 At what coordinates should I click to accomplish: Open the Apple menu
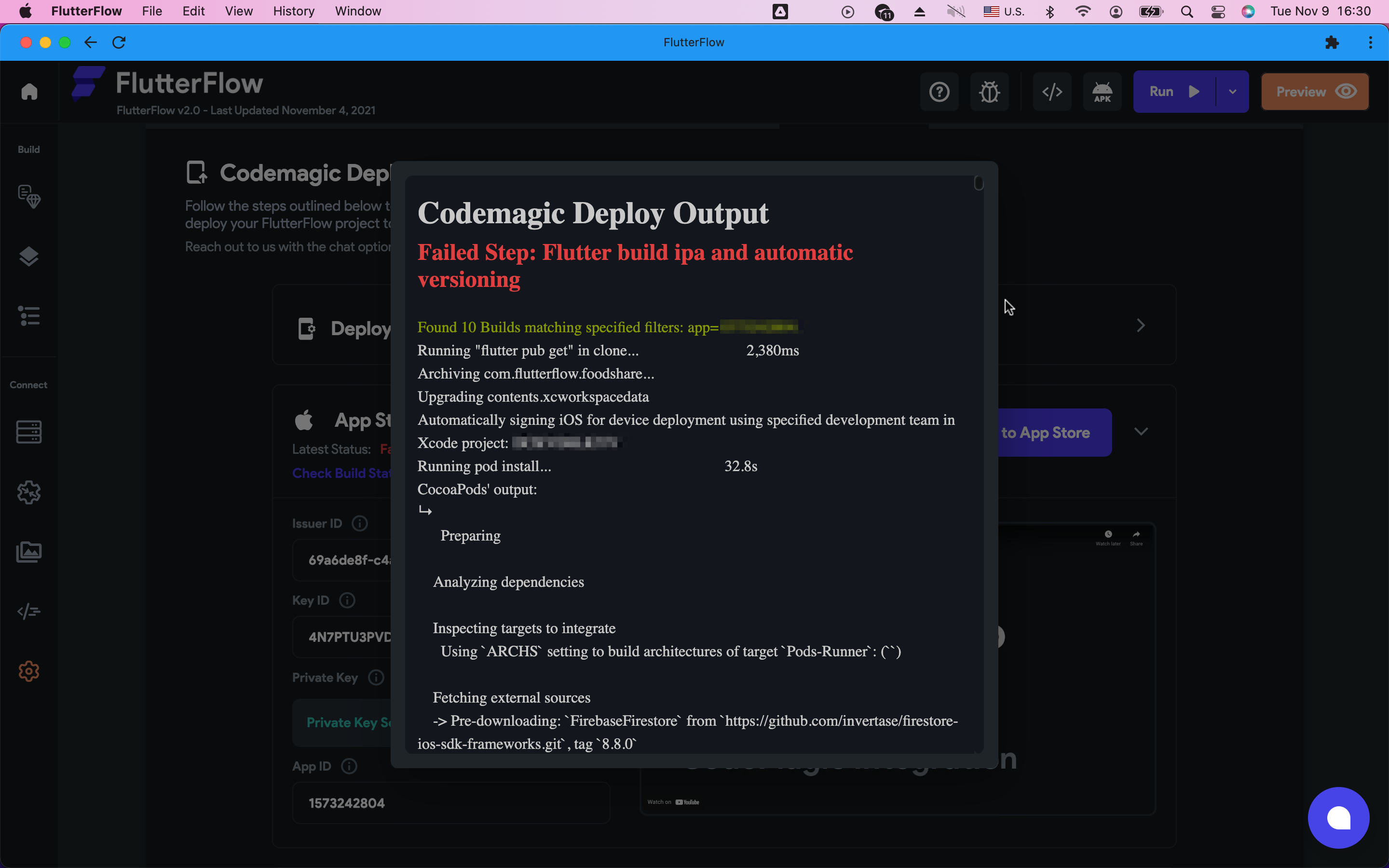coord(25,12)
